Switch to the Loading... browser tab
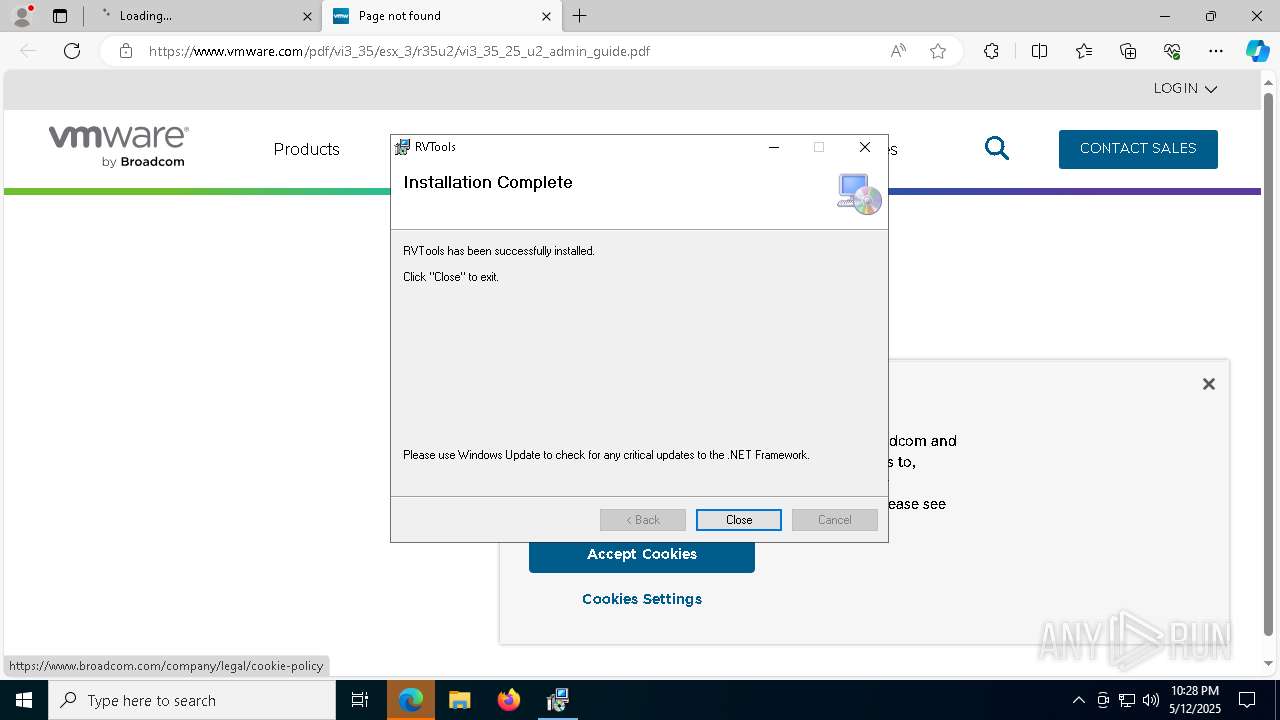Image resolution: width=1280 pixels, height=720 pixels. tap(202, 16)
